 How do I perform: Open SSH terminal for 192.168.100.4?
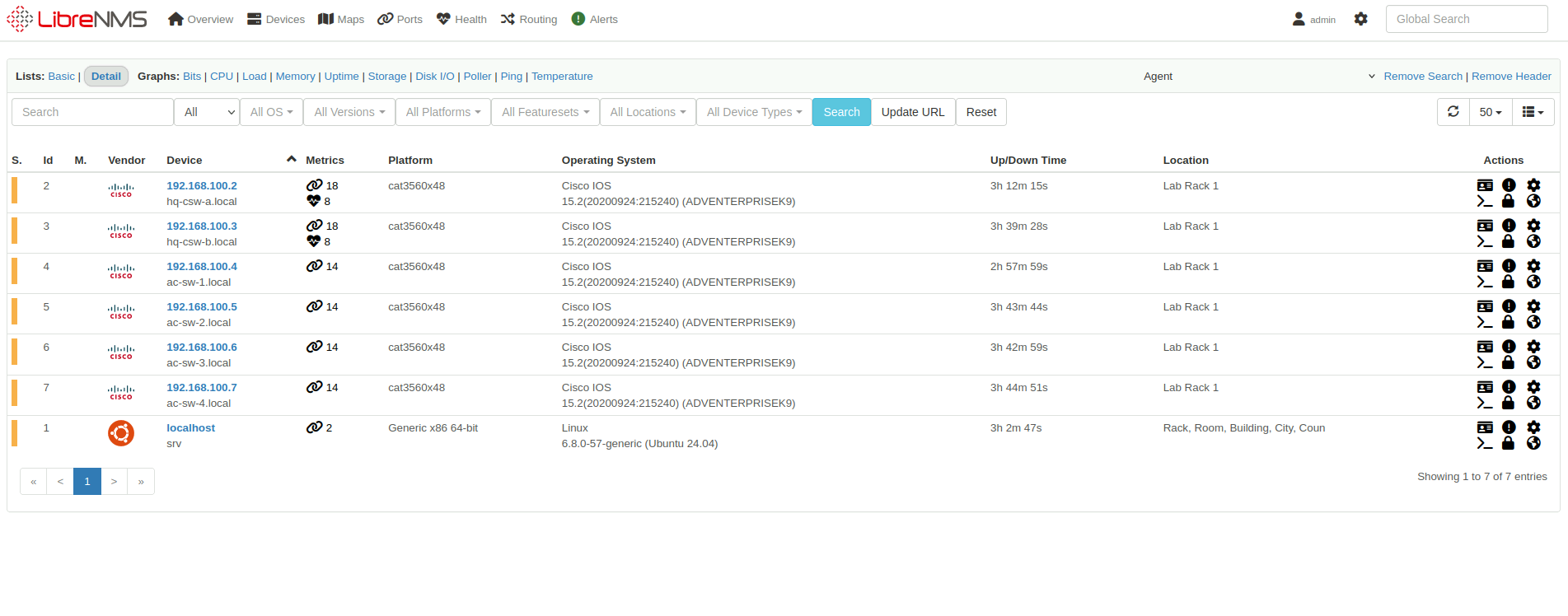pos(1485,282)
